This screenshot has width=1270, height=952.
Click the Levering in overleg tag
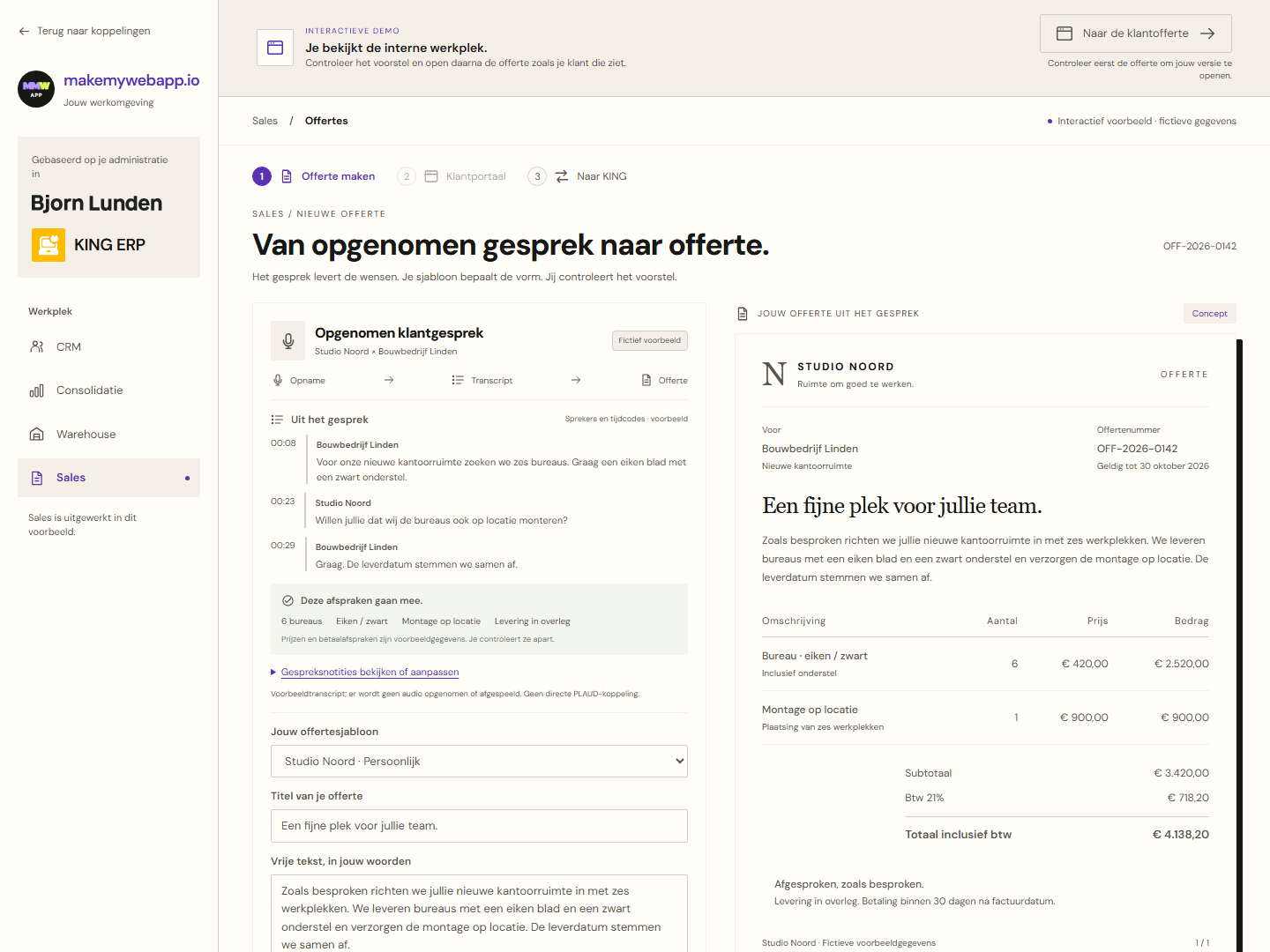533,621
